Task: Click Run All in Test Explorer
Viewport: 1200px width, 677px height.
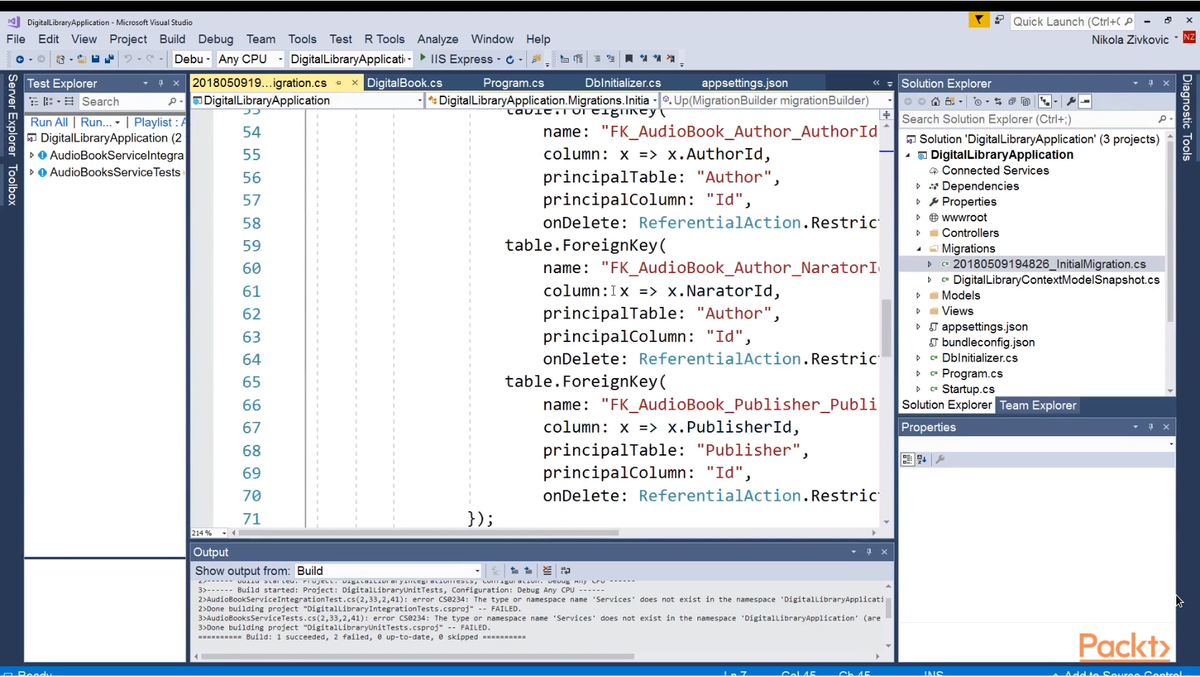Action: (49, 122)
